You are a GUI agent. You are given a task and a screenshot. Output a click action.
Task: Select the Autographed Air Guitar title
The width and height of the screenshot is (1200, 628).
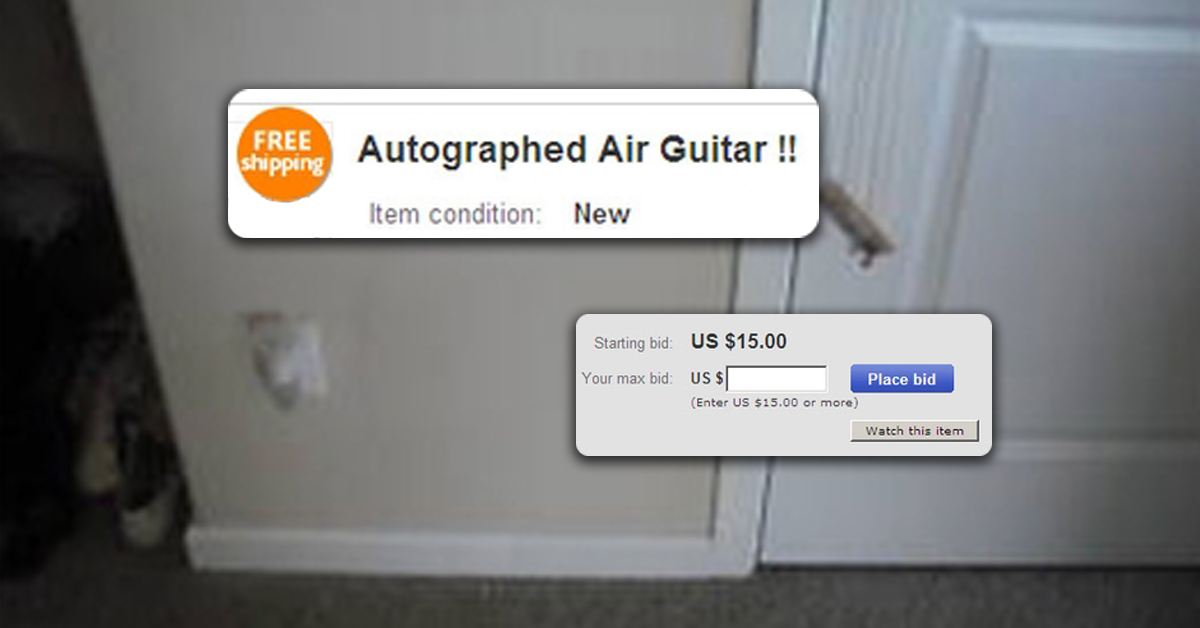tap(577, 151)
